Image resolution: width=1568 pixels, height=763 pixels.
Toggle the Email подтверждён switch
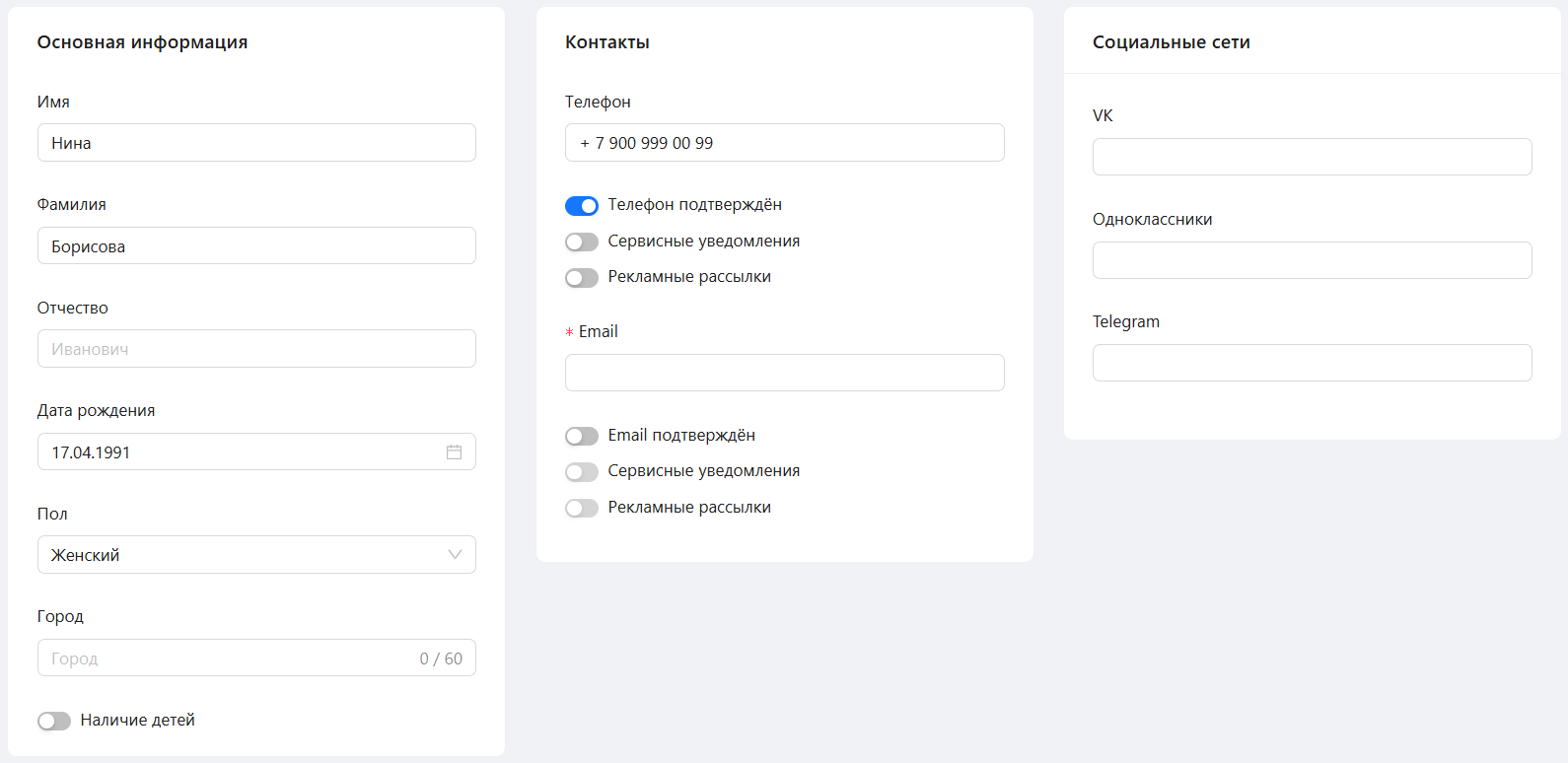click(582, 437)
